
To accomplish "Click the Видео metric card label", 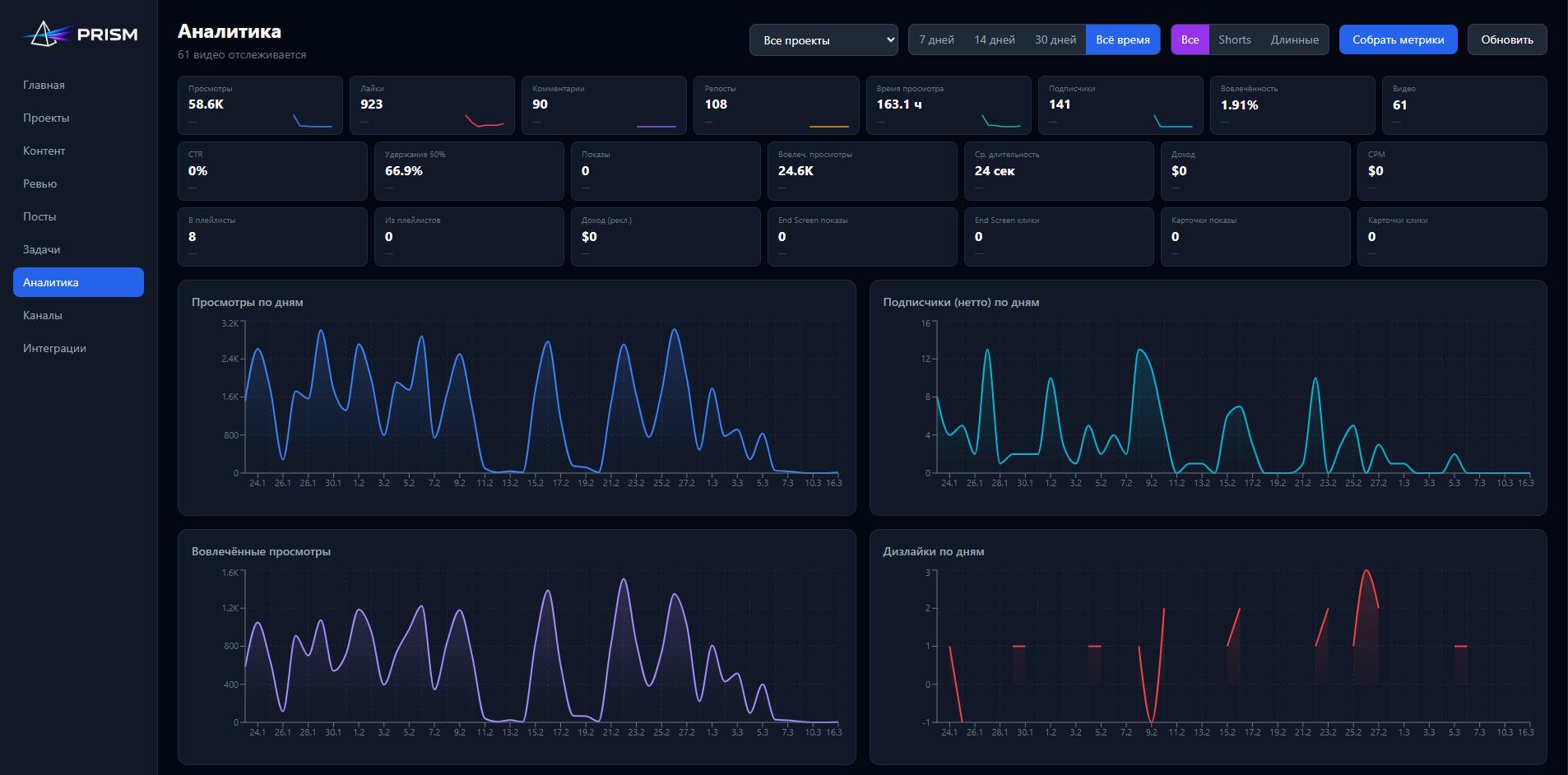I will coord(1404,89).
